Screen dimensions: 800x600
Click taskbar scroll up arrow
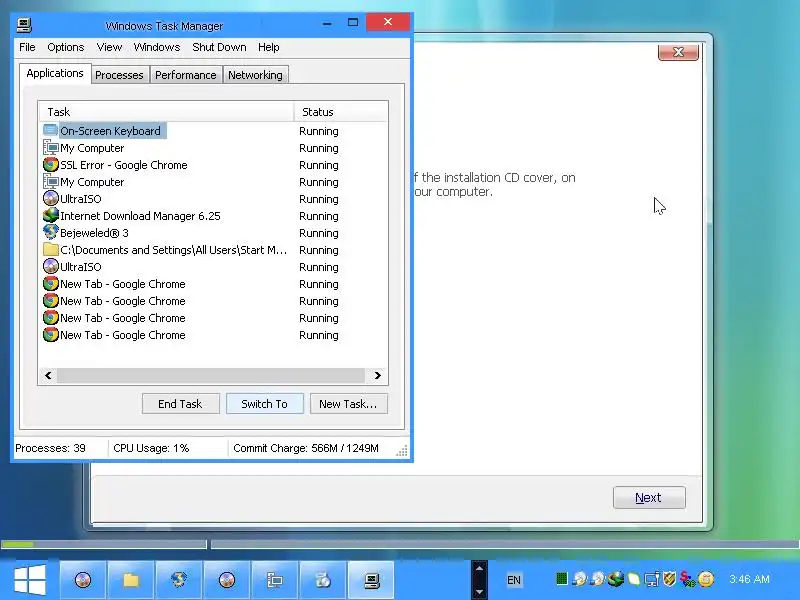tap(479, 568)
